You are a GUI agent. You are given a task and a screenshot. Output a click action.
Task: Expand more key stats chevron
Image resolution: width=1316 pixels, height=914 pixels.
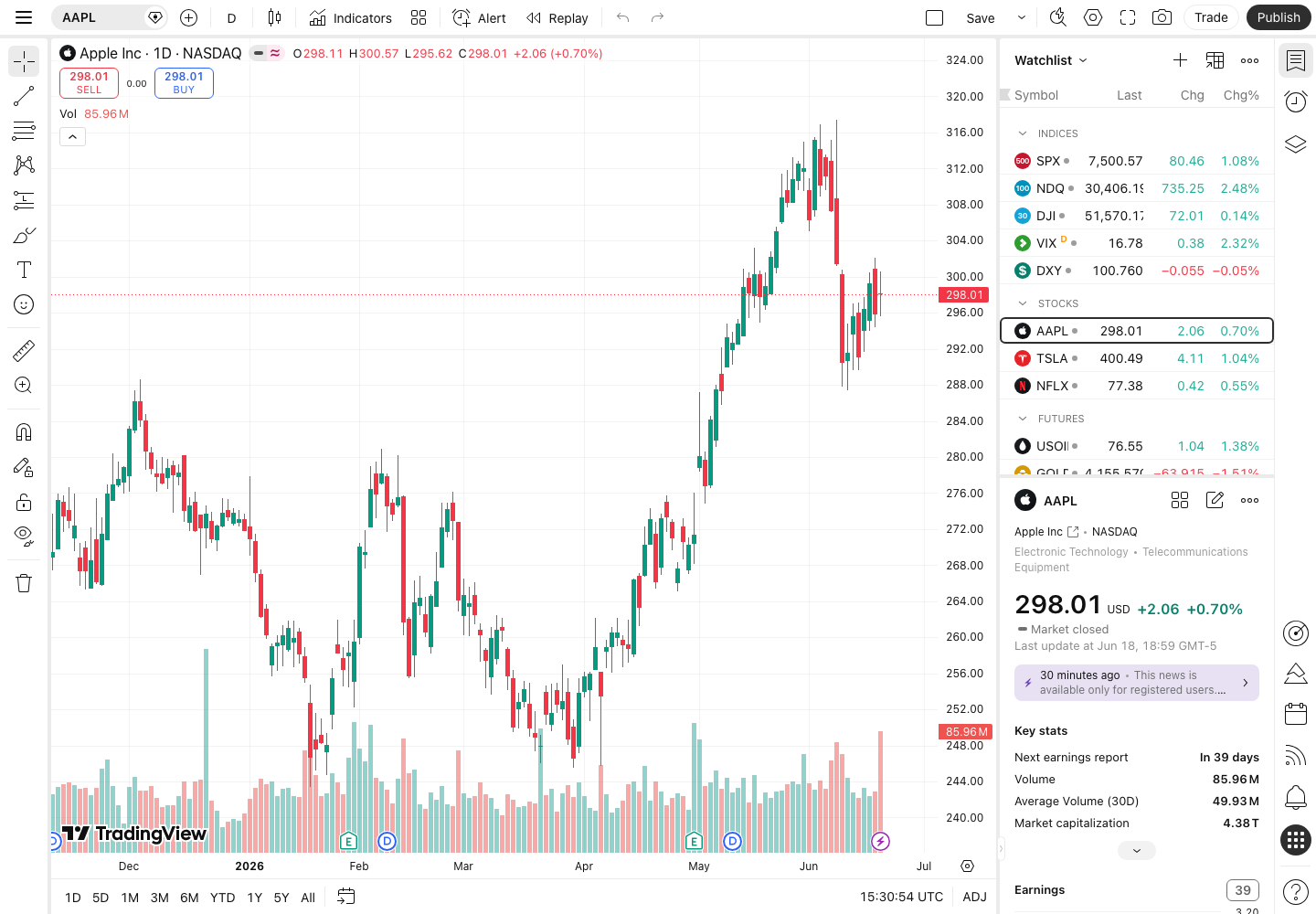click(1136, 850)
